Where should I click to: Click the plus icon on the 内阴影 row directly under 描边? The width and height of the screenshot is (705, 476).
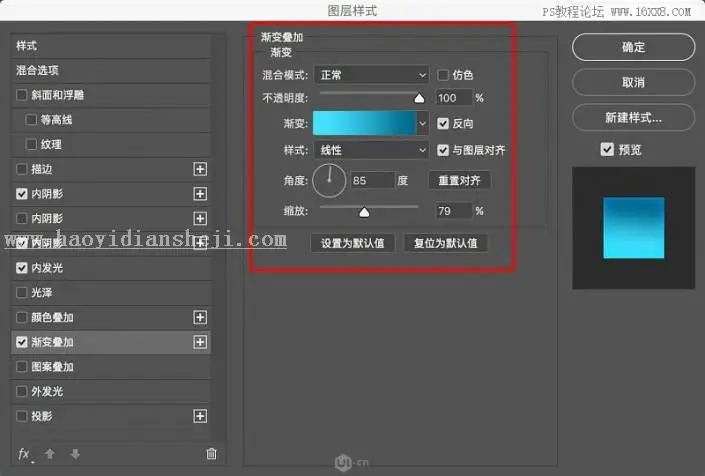point(200,194)
